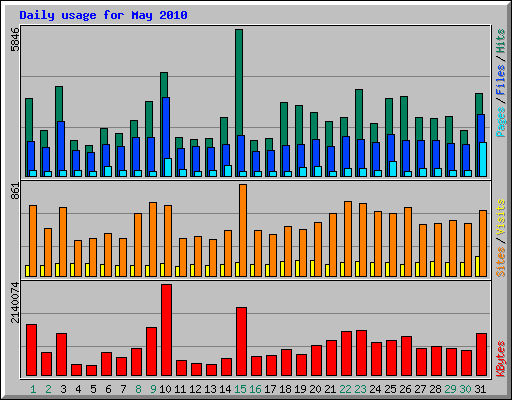The height and width of the screenshot is (400, 512).
Task: Select day 16 on the date axis
Action: 255,389
